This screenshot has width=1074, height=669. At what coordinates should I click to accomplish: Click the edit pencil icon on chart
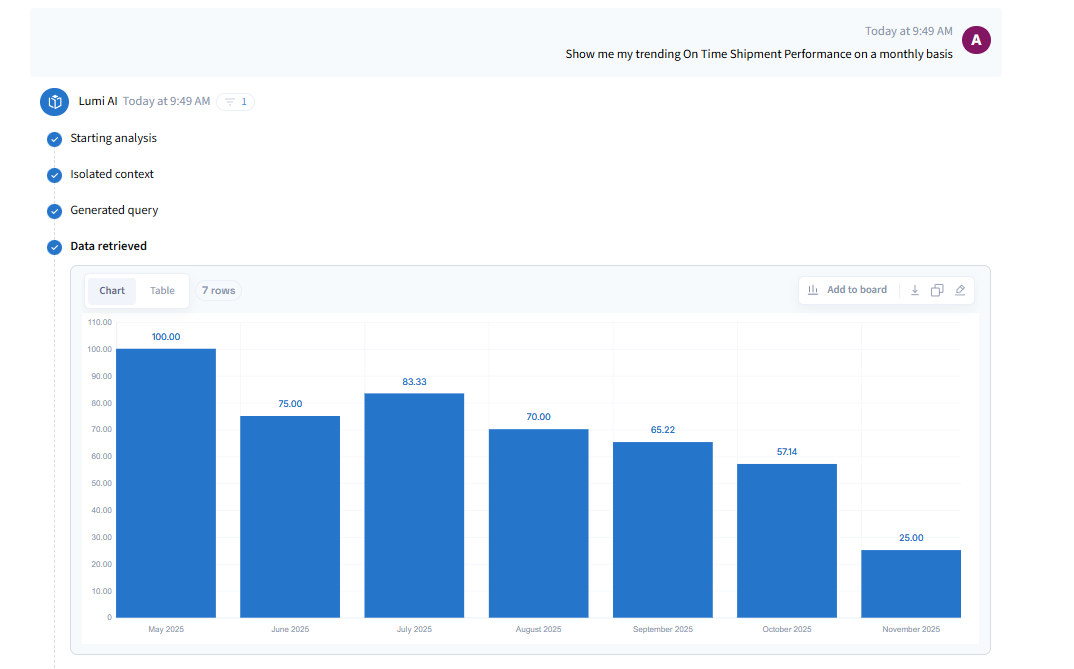(960, 290)
